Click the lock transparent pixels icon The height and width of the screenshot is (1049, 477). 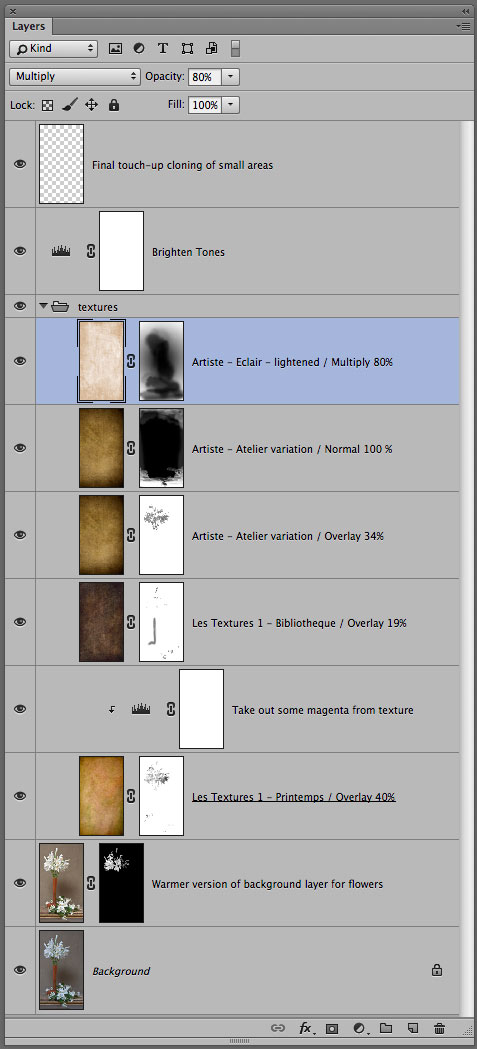[47, 105]
